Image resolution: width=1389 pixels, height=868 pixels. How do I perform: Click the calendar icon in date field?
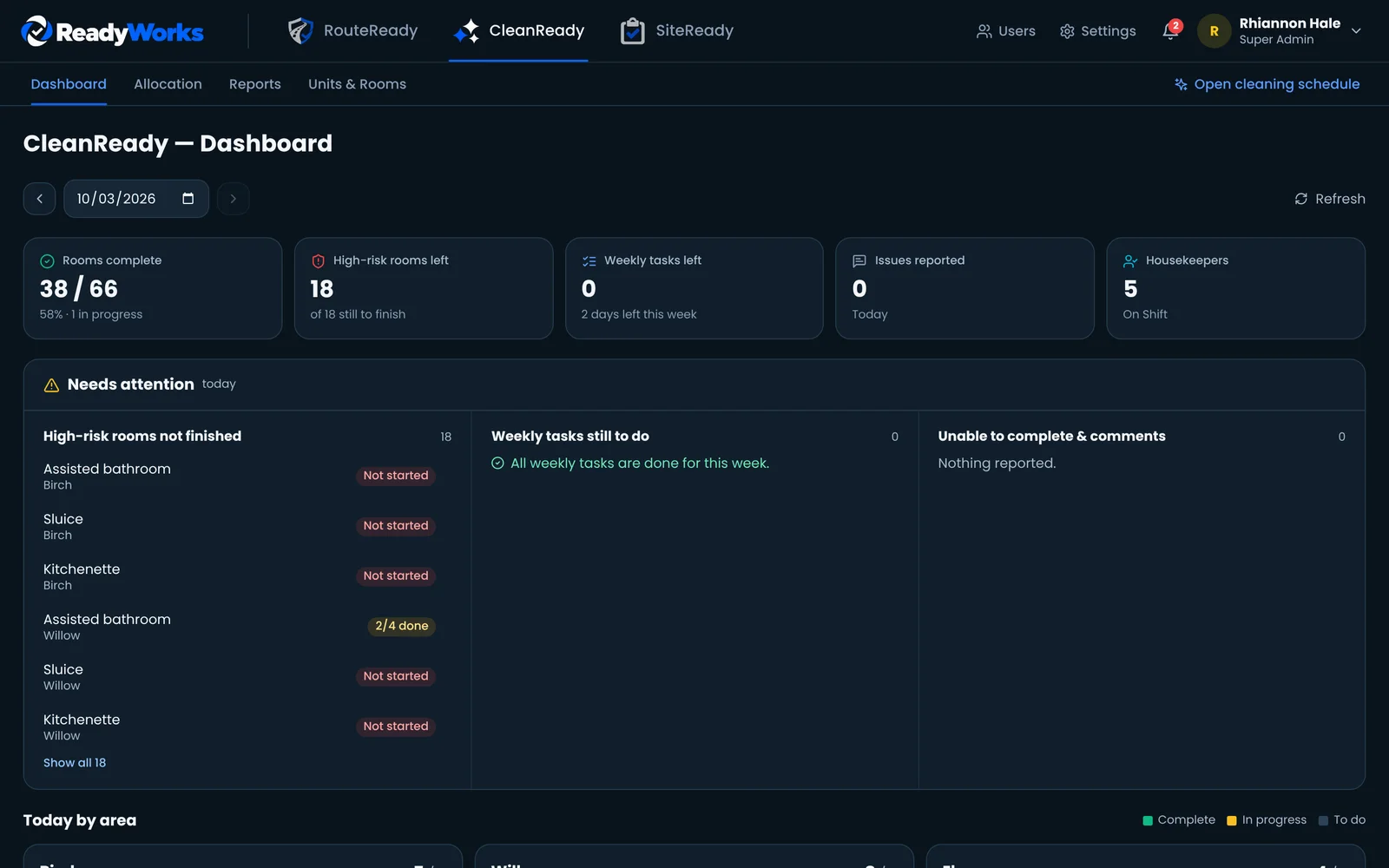(188, 199)
